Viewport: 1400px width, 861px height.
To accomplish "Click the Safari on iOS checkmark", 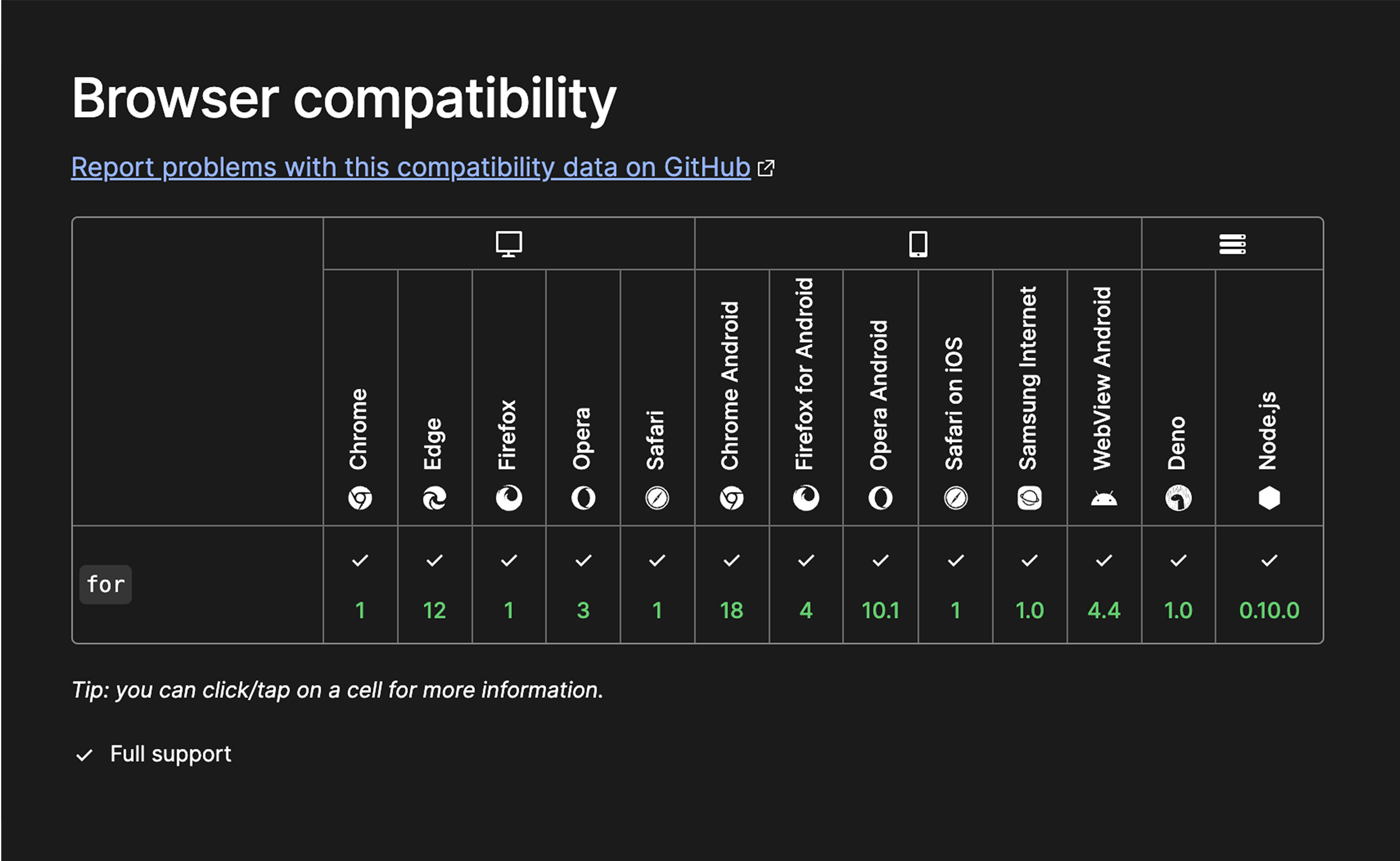I will pyautogui.click(x=955, y=559).
